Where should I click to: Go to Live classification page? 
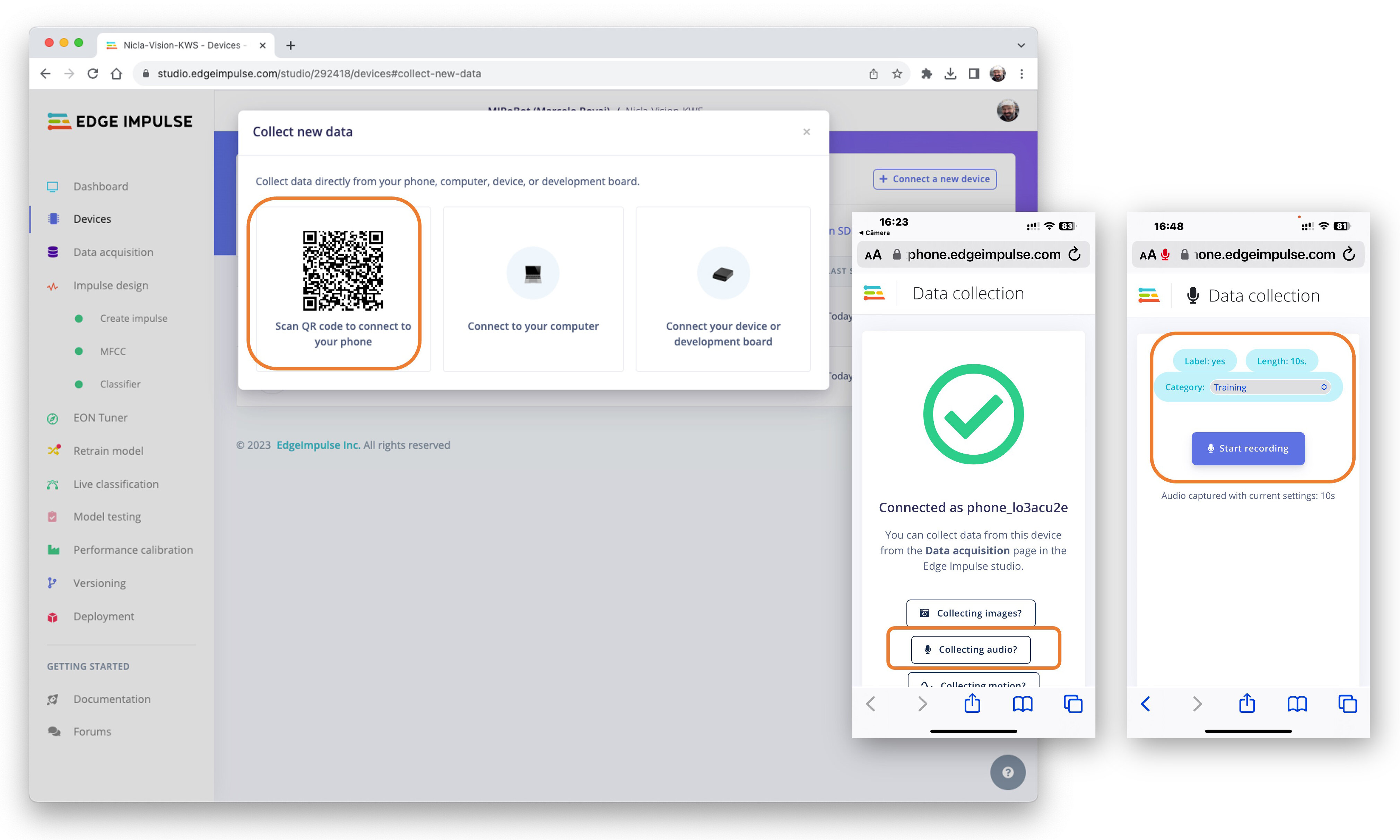click(115, 484)
